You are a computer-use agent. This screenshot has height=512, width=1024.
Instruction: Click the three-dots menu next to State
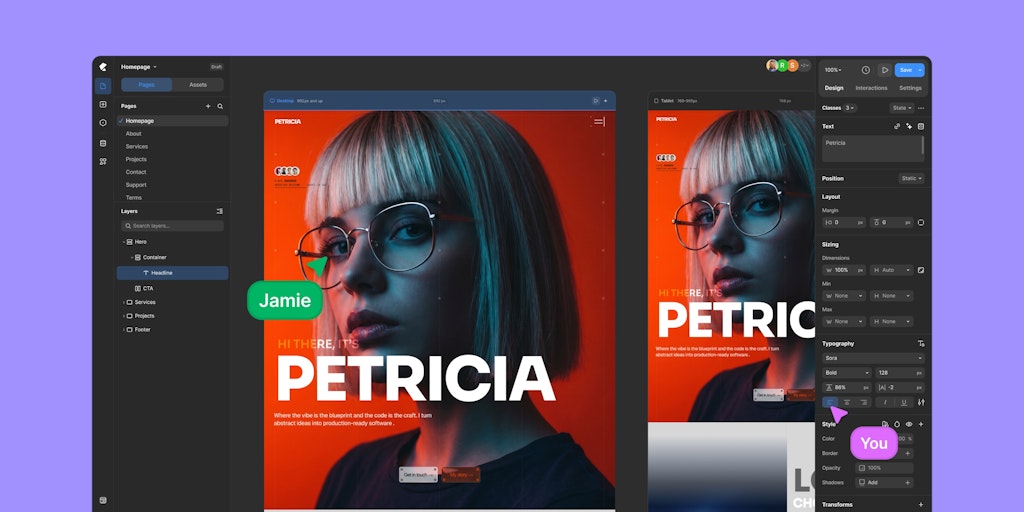pyautogui.click(x=921, y=108)
